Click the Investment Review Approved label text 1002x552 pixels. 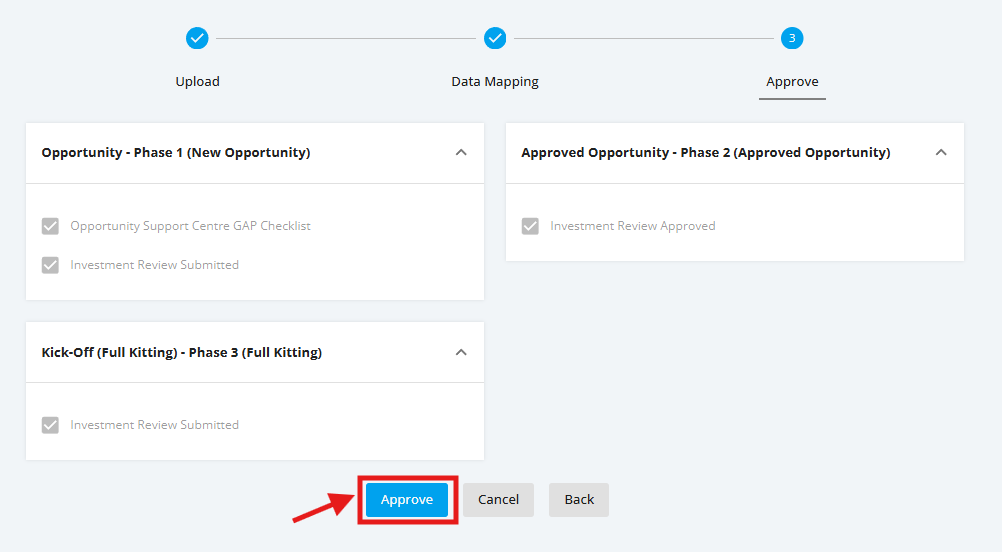[x=633, y=226]
